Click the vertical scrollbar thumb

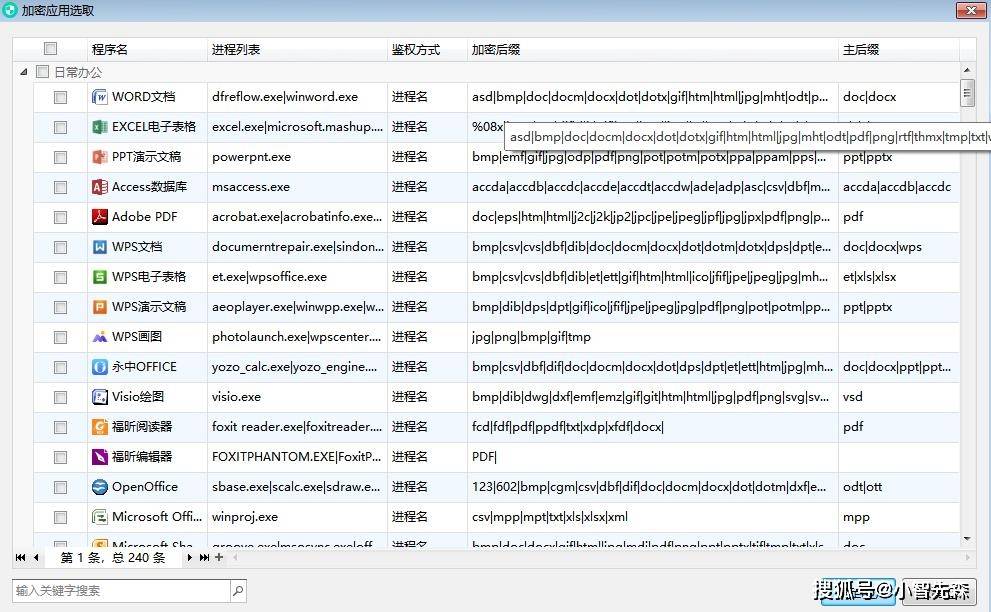(966, 94)
